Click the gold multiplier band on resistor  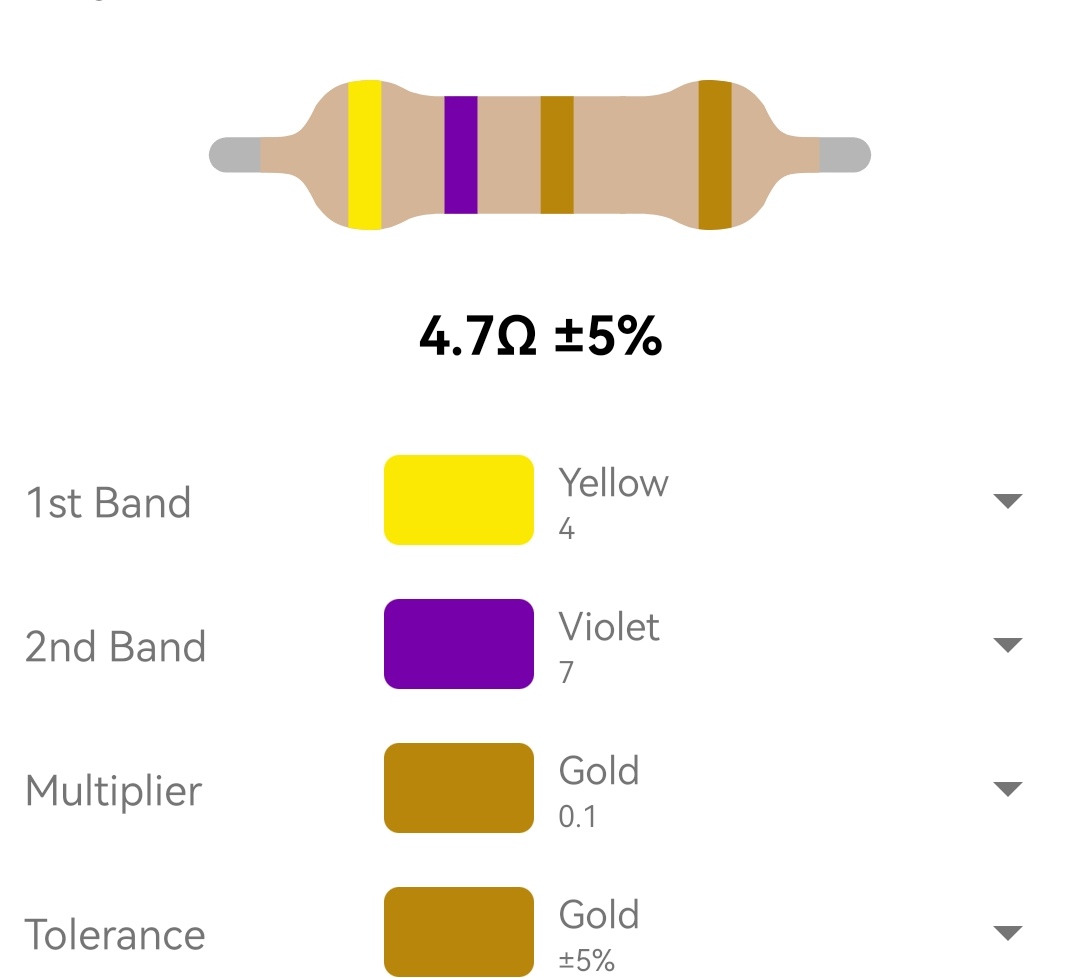pyautogui.click(x=557, y=155)
